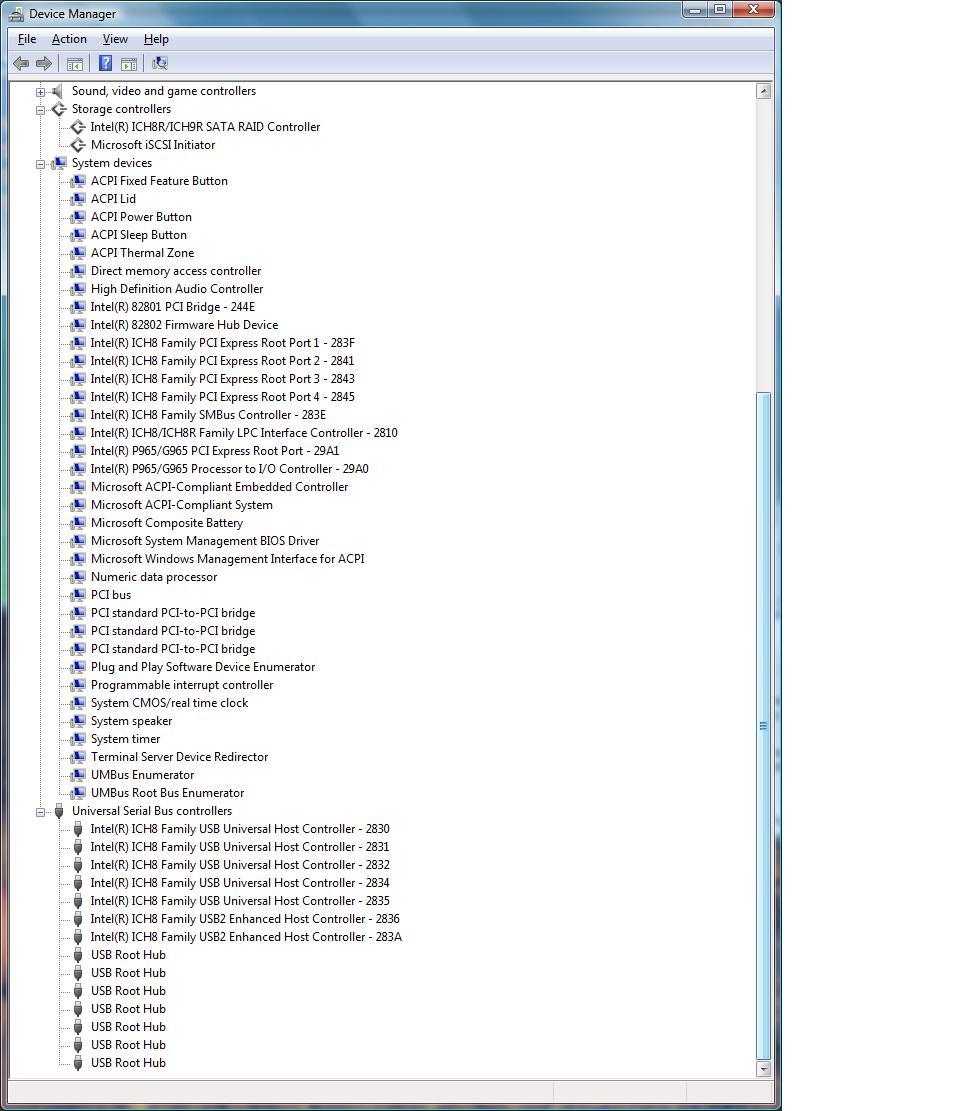
Task: Select ACPI Power Button entry
Action: click(141, 217)
